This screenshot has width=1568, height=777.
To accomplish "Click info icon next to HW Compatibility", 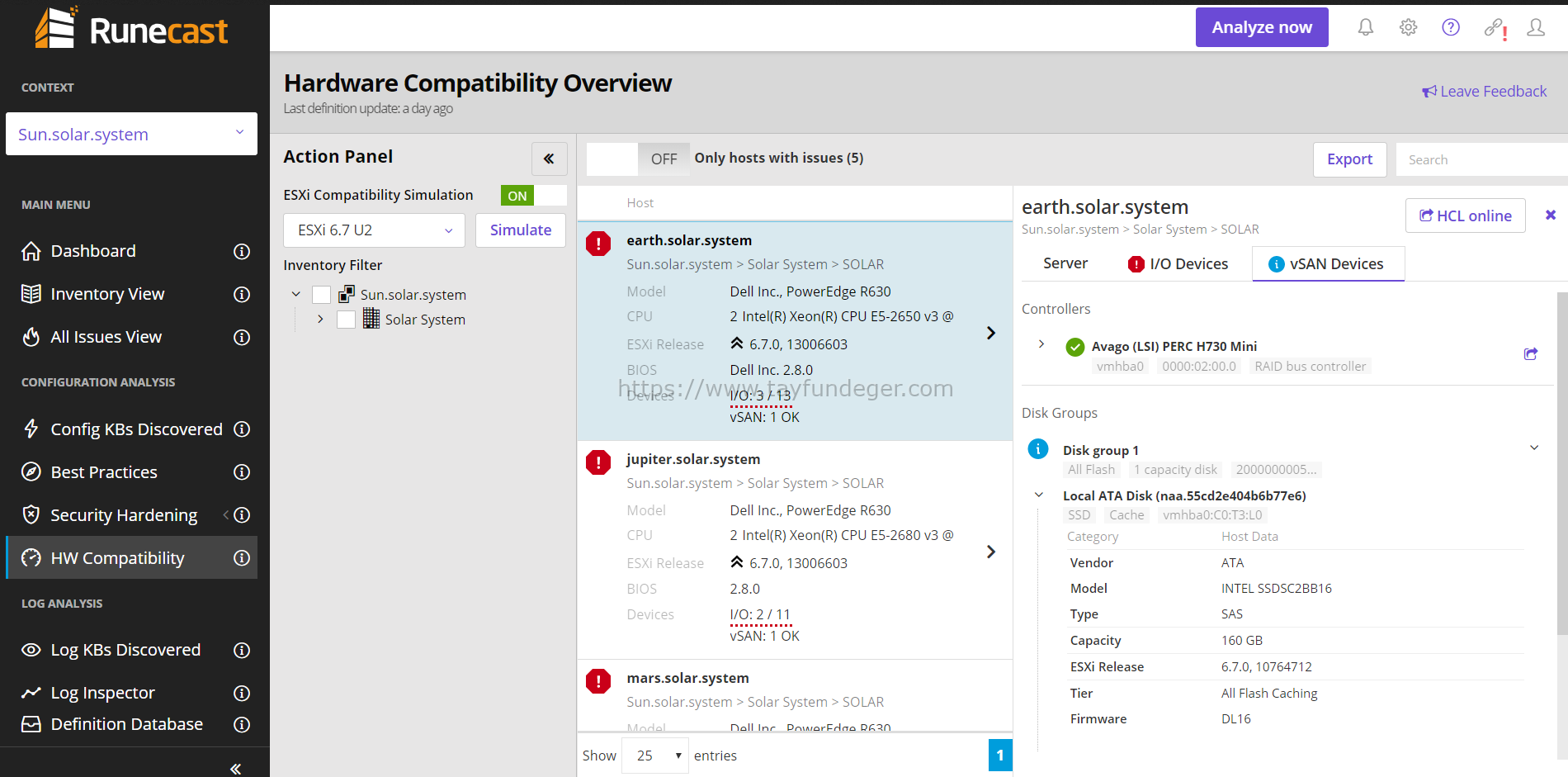I will [x=242, y=557].
